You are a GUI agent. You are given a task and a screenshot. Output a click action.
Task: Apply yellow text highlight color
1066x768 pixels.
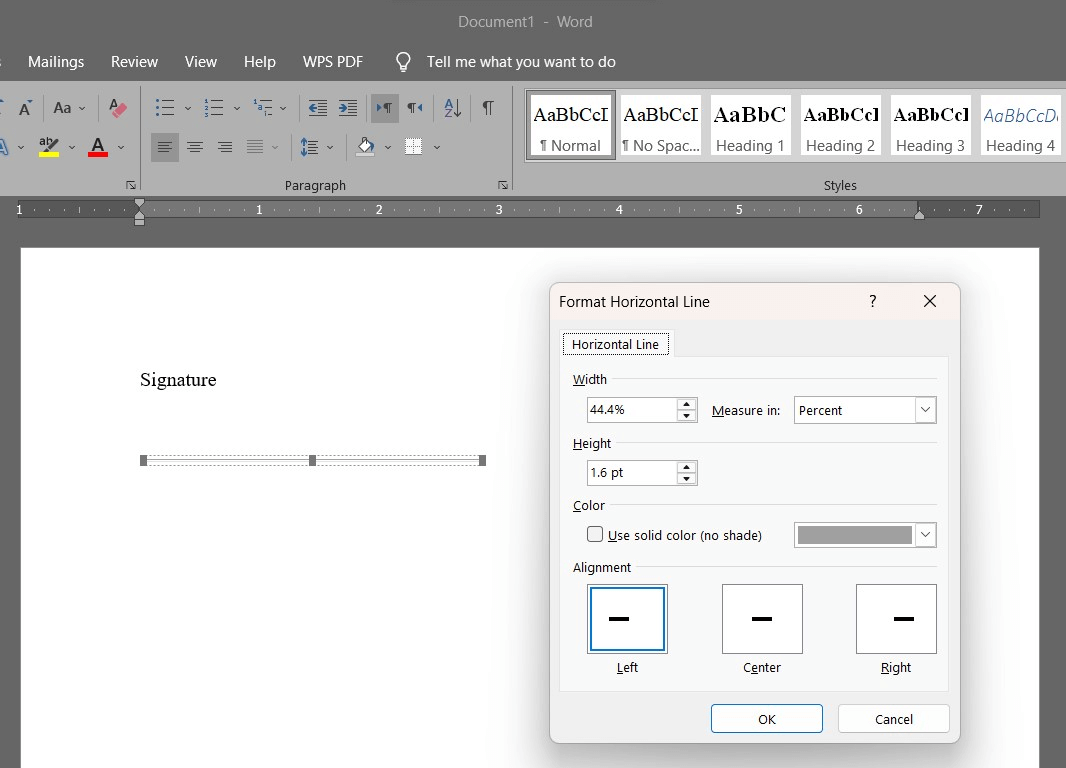47,146
